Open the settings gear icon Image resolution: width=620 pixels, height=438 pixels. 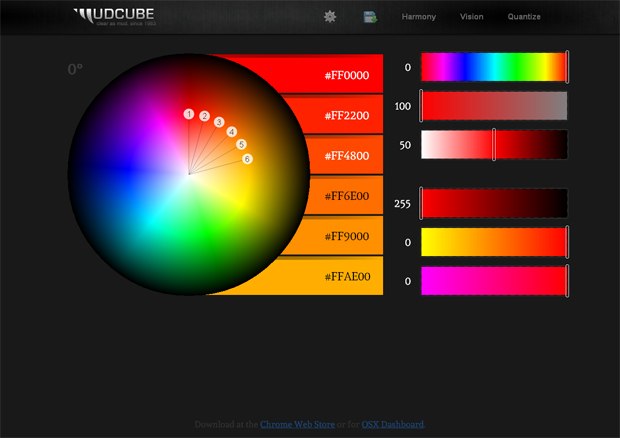(x=330, y=17)
